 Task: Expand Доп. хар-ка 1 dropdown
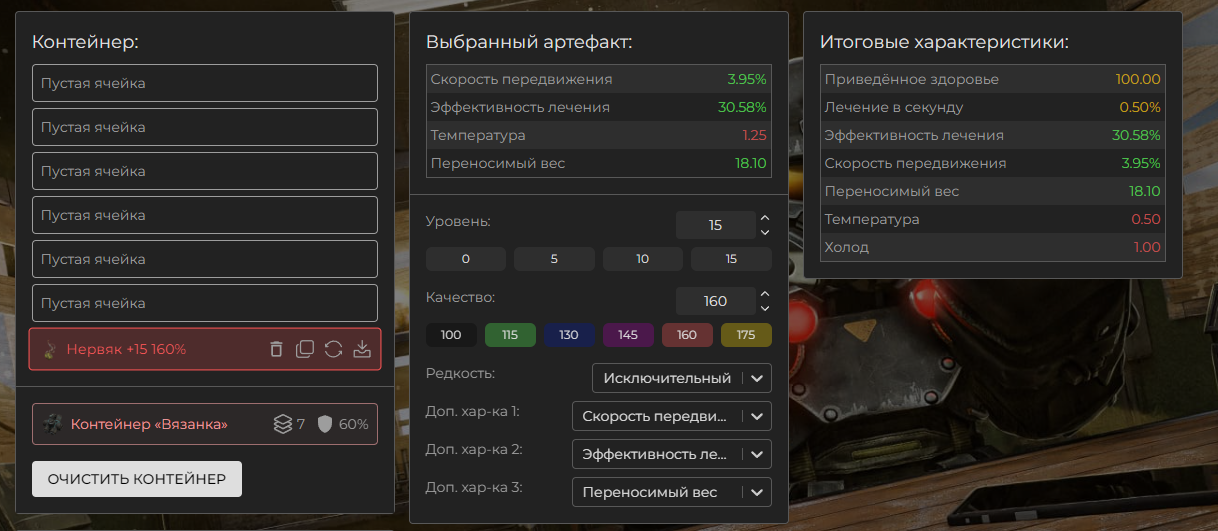pos(671,416)
